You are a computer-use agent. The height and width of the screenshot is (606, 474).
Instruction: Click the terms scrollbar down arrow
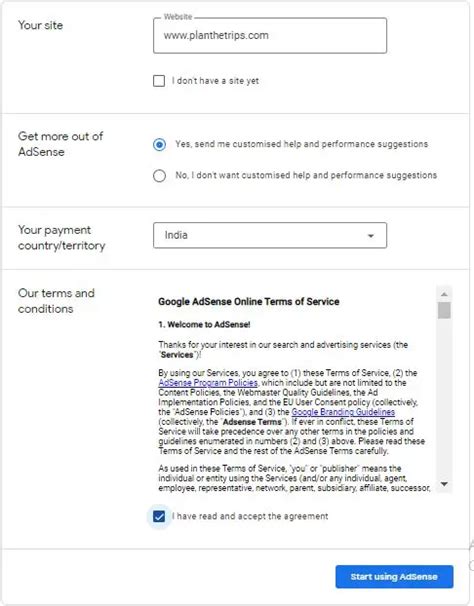click(444, 484)
